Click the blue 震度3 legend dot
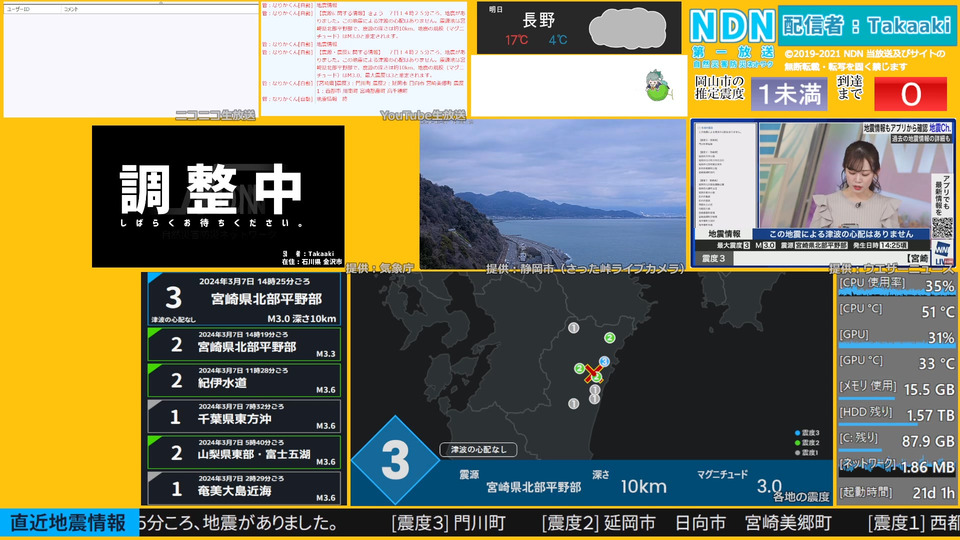This screenshot has height=540, width=960. coord(797,433)
